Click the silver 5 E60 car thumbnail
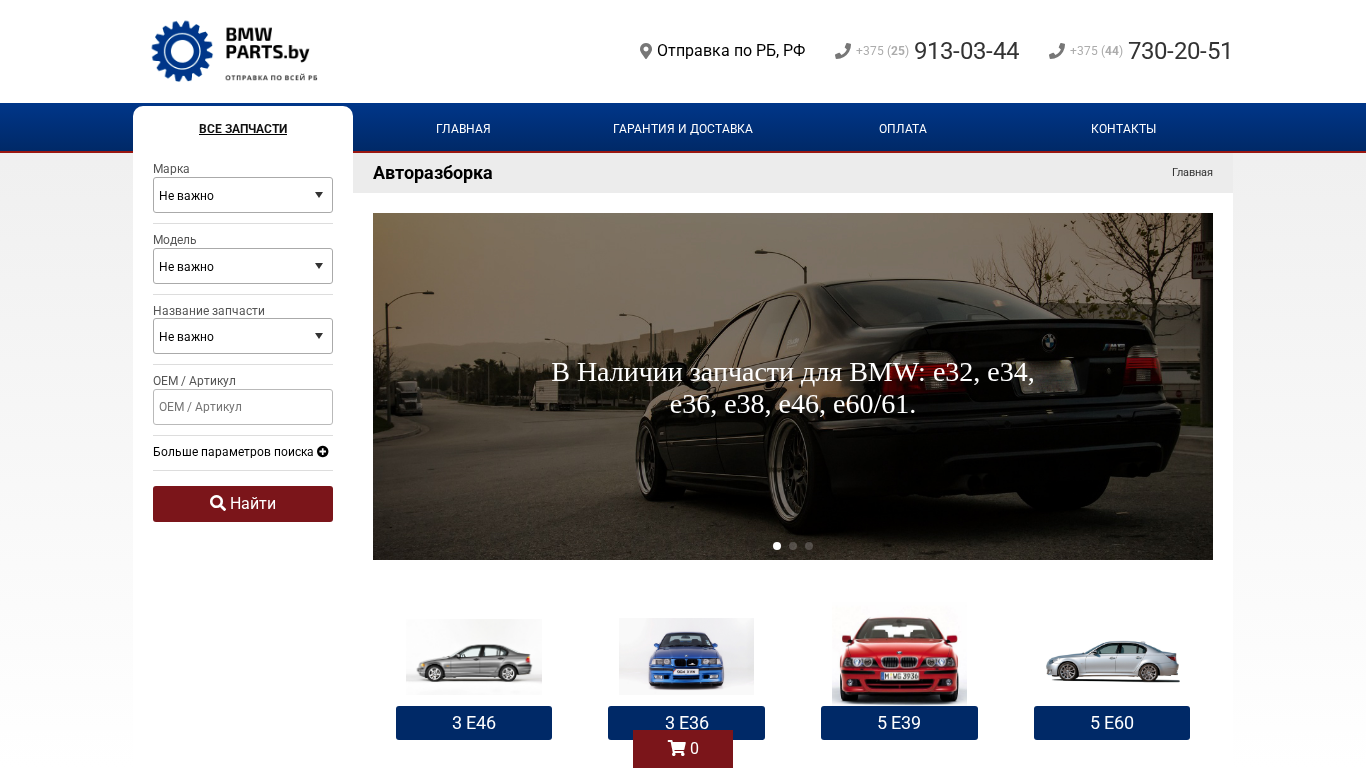Screen dimensions: 1366x768 click(x=1112, y=662)
